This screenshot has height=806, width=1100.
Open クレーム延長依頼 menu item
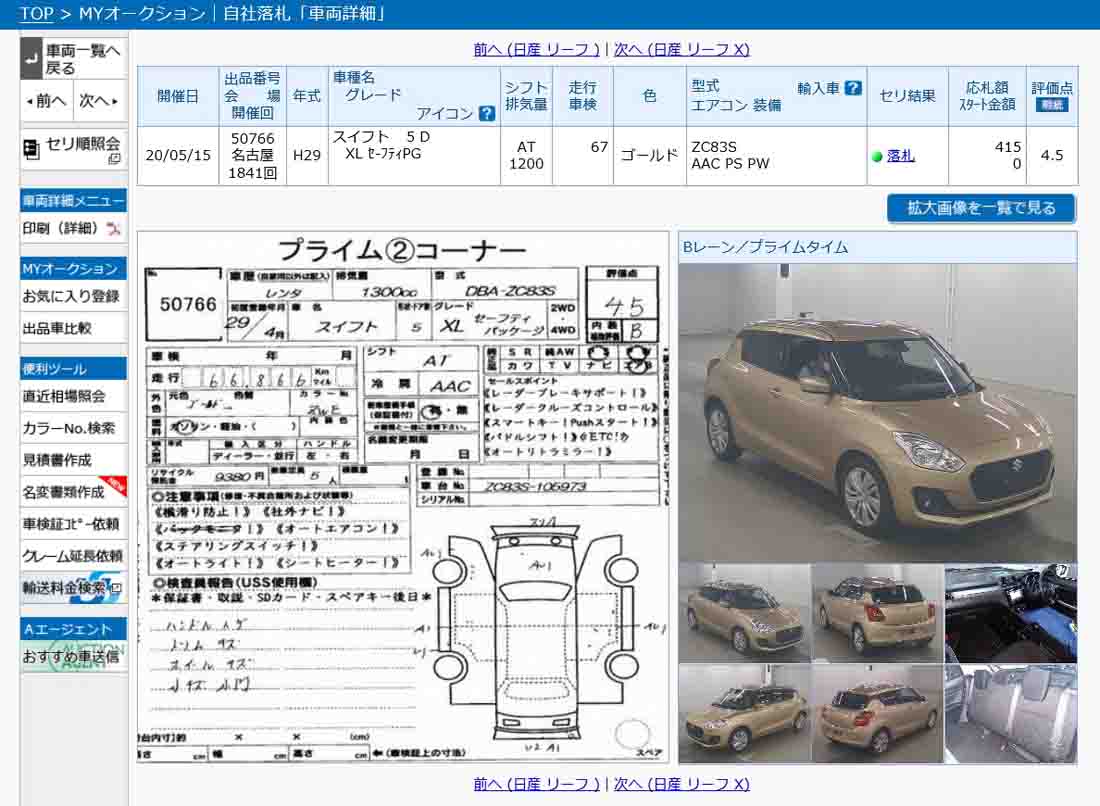[x=73, y=556]
